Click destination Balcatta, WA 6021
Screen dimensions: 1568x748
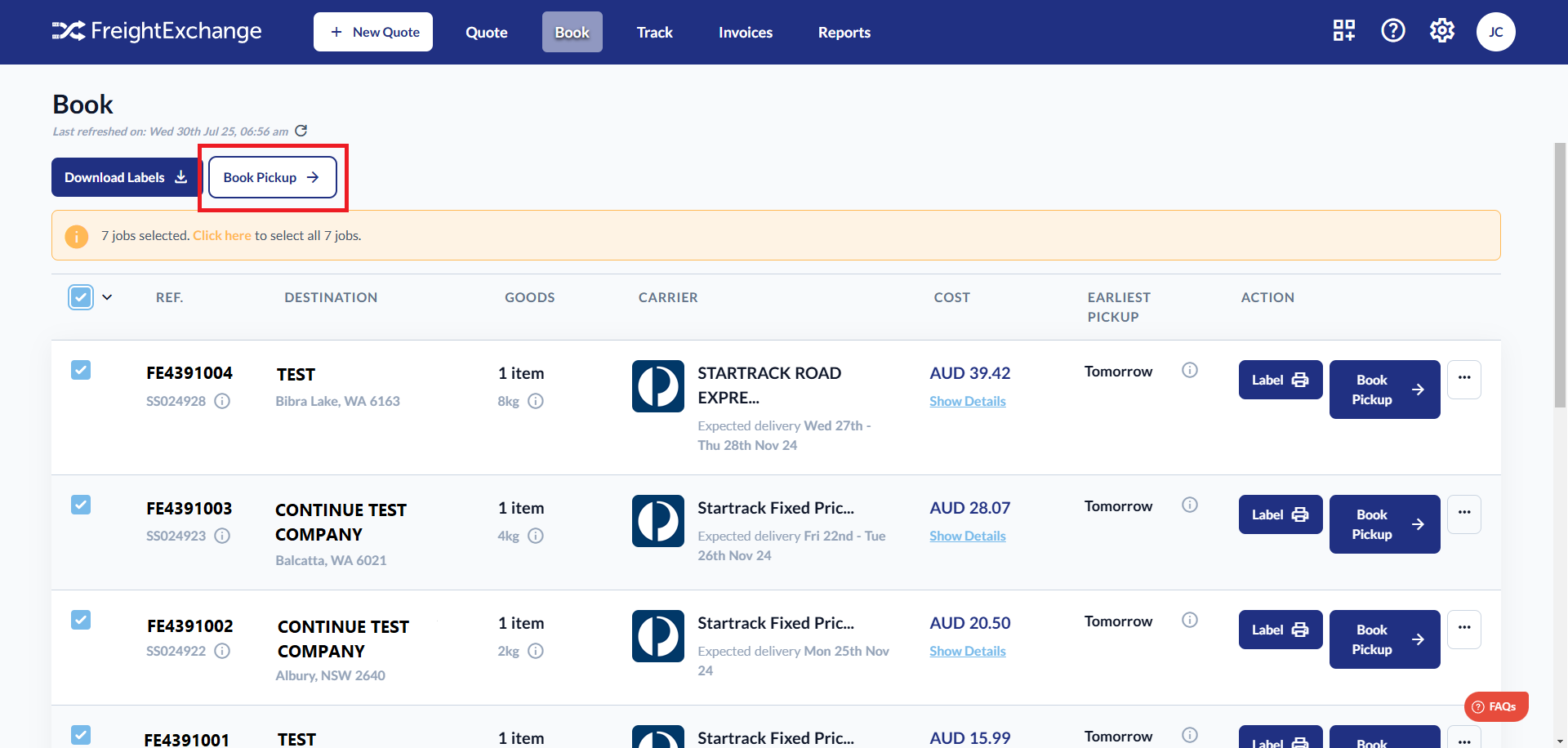332,560
